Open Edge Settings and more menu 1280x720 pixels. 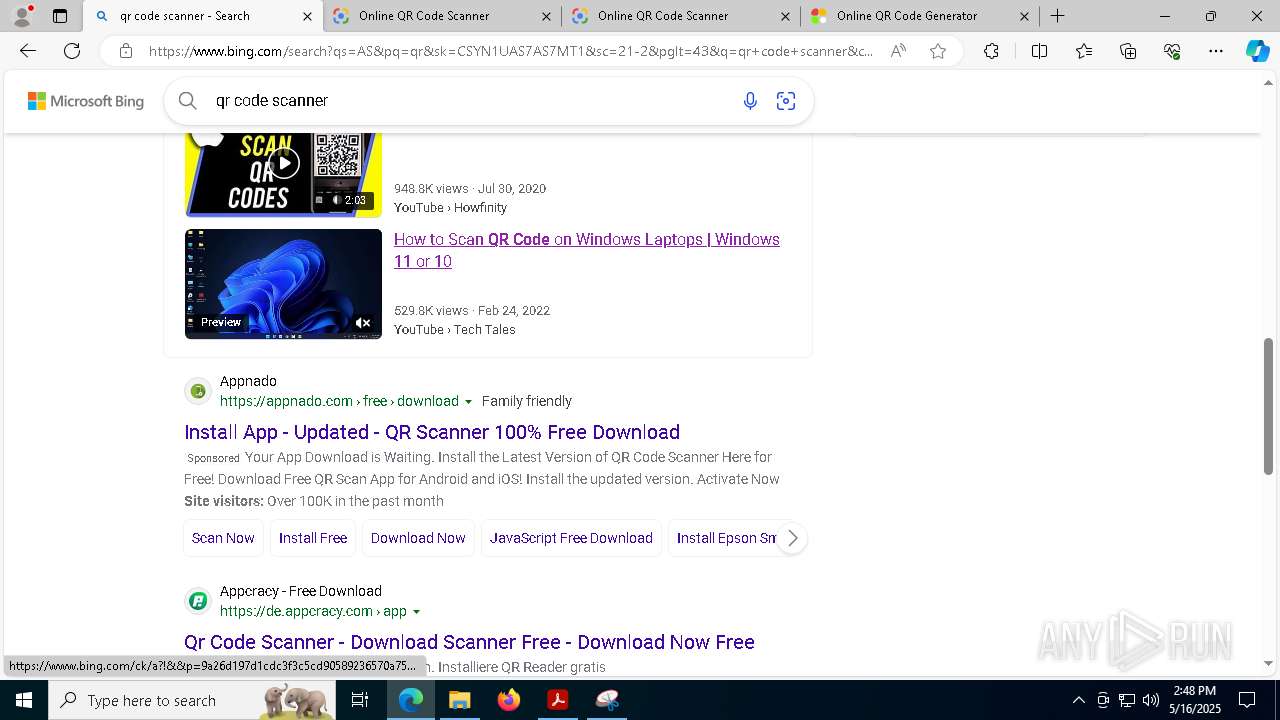pos(1216,51)
